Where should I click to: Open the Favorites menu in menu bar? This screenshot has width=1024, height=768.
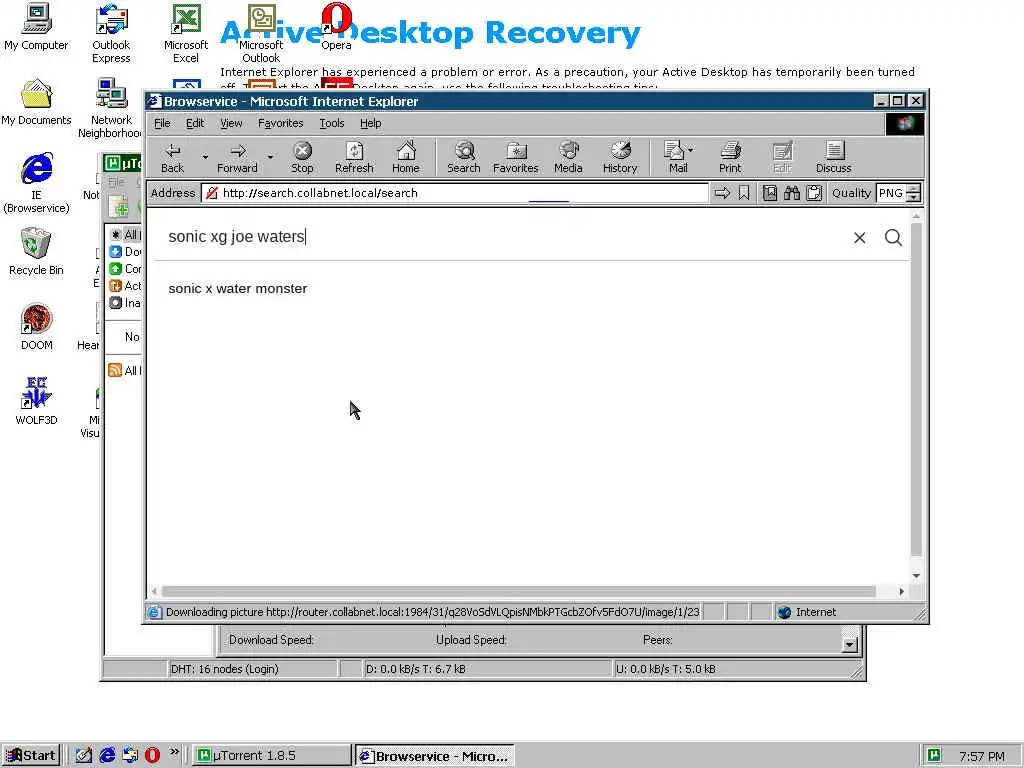click(x=280, y=123)
